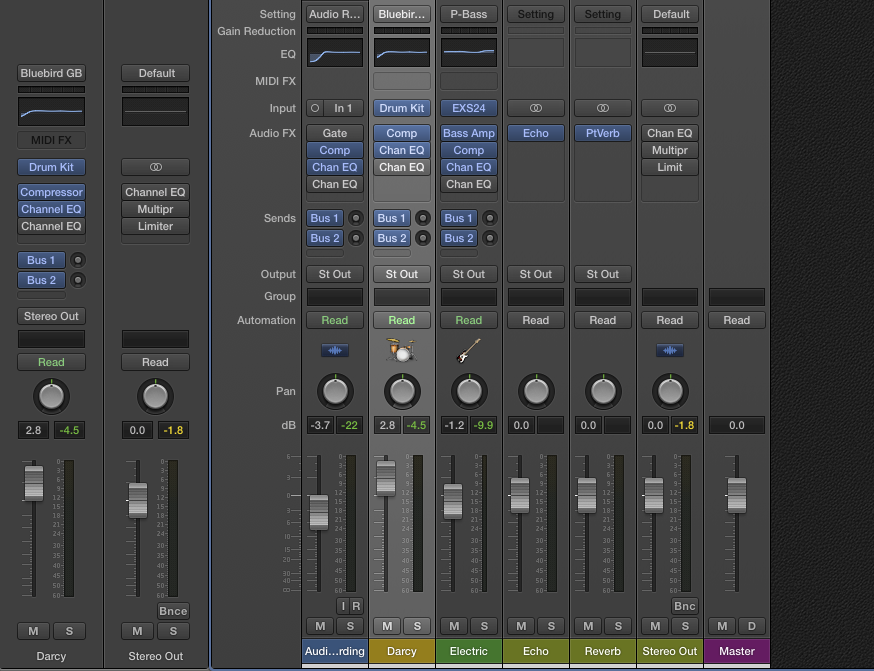The width and height of the screenshot is (874, 671).
Task: Open the EXS24 input slot on the Electric channel
Action: click(468, 108)
